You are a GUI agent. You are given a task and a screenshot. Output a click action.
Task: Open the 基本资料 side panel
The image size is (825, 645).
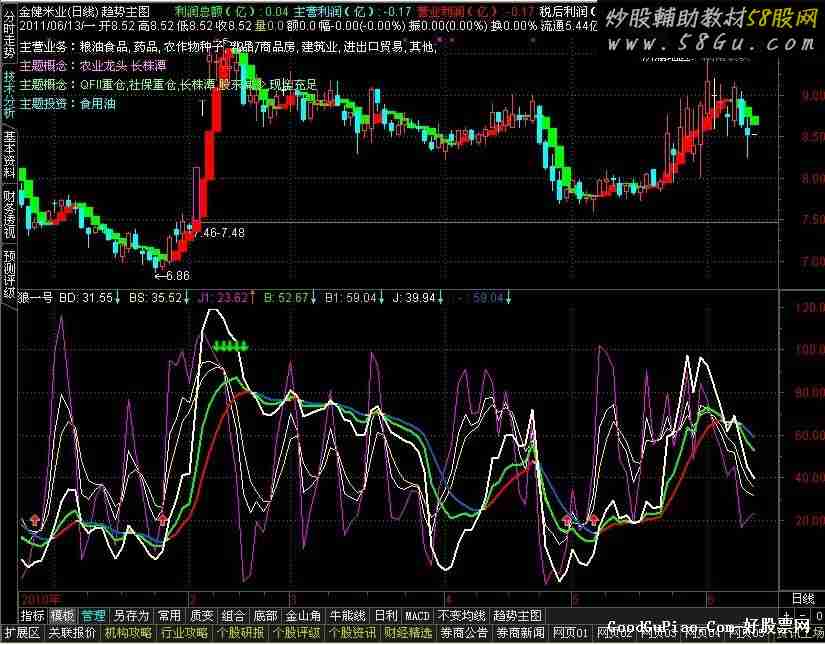(9, 153)
